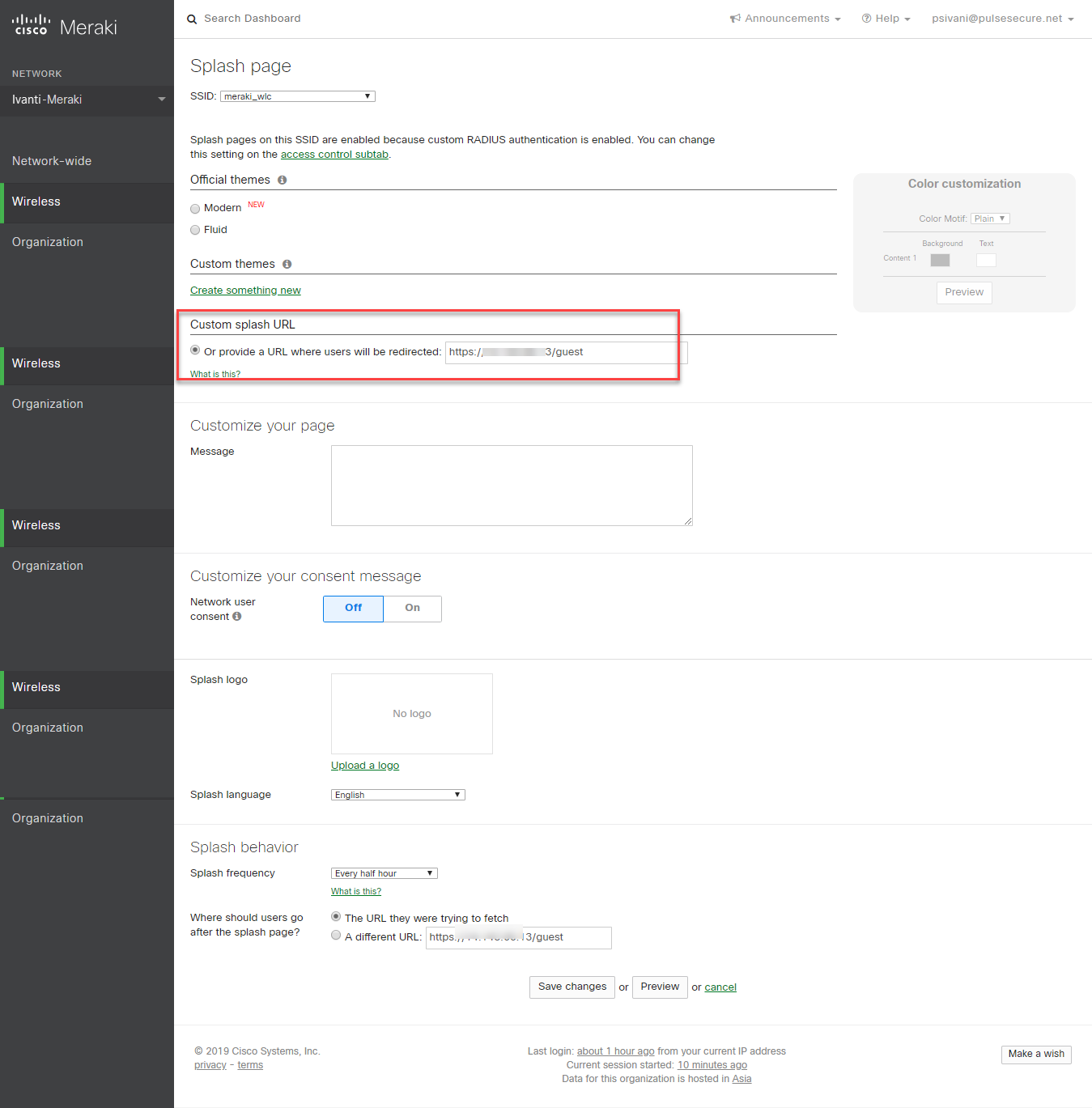Turn On network user consent
The height and width of the screenshot is (1108, 1092).
[412, 608]
